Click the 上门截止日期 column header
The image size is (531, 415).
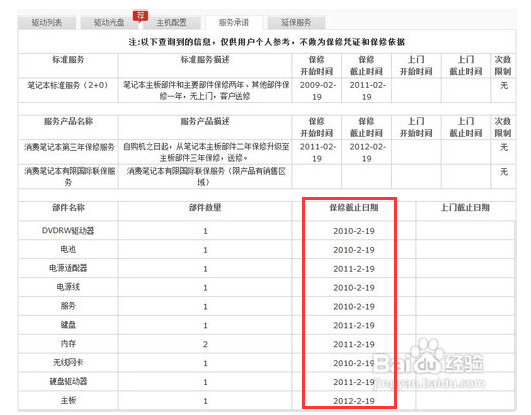(465, 208)
